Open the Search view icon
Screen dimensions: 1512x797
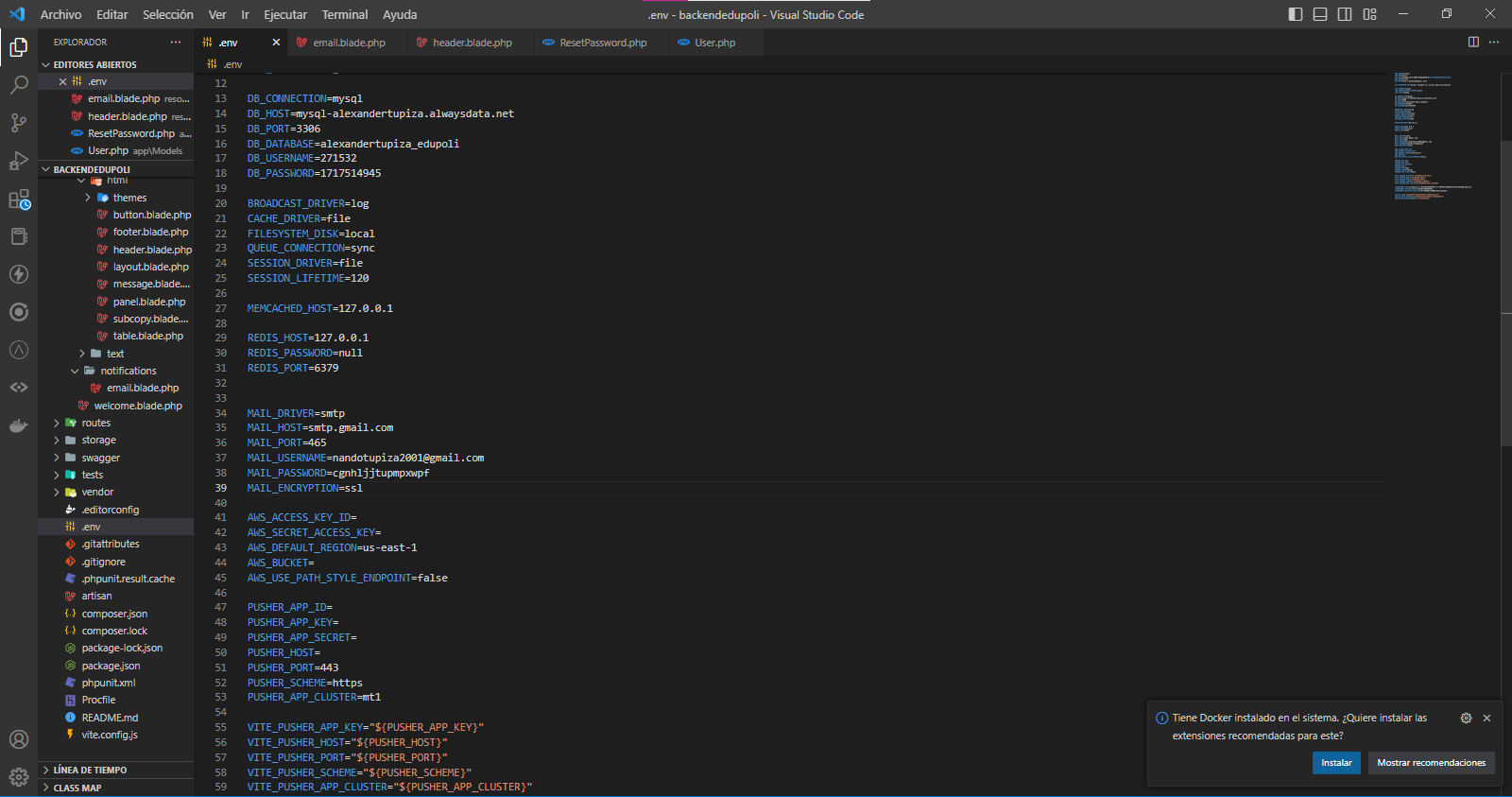19,85
